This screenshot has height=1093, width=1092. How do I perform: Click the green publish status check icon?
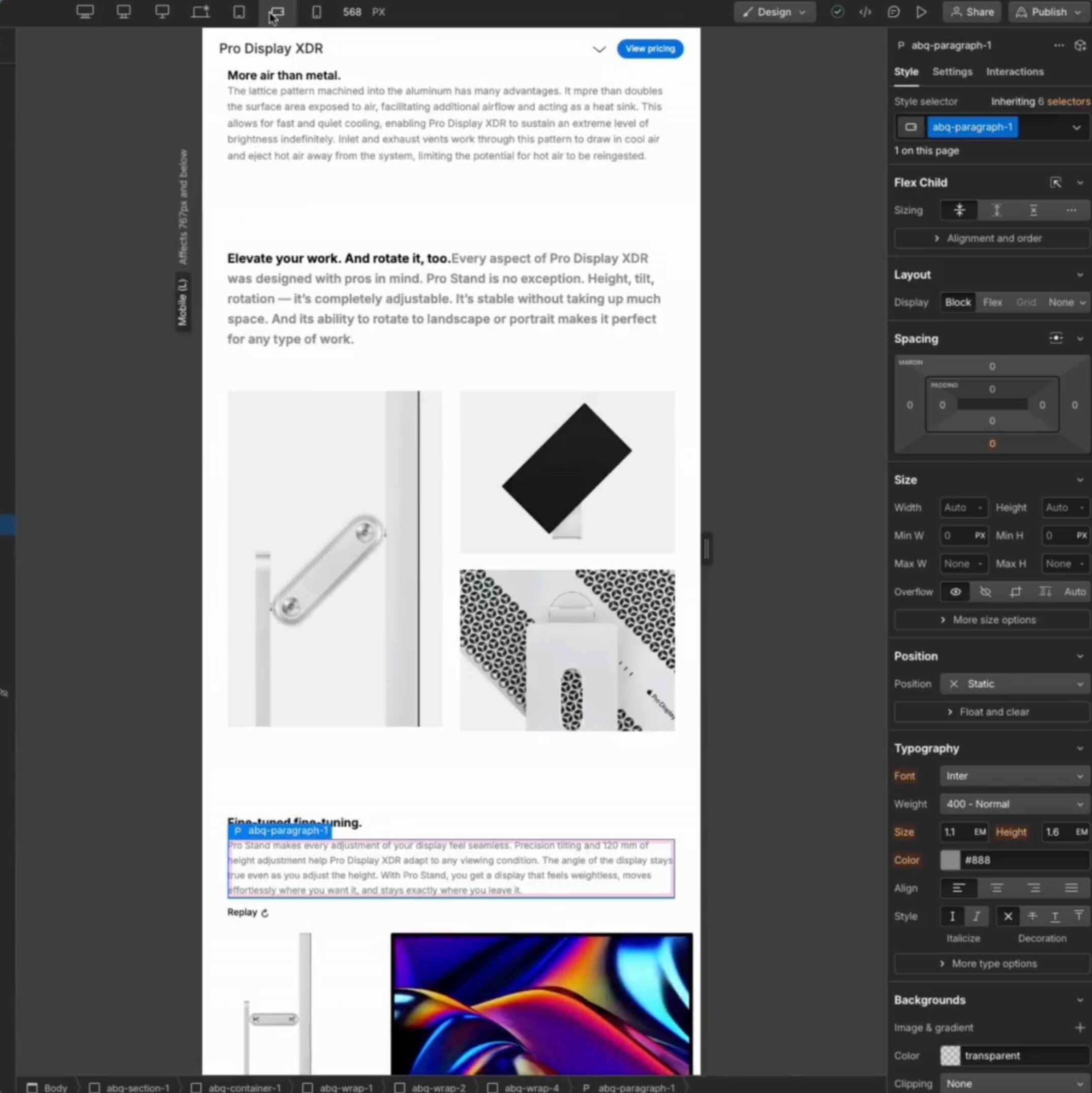[837, 12]
